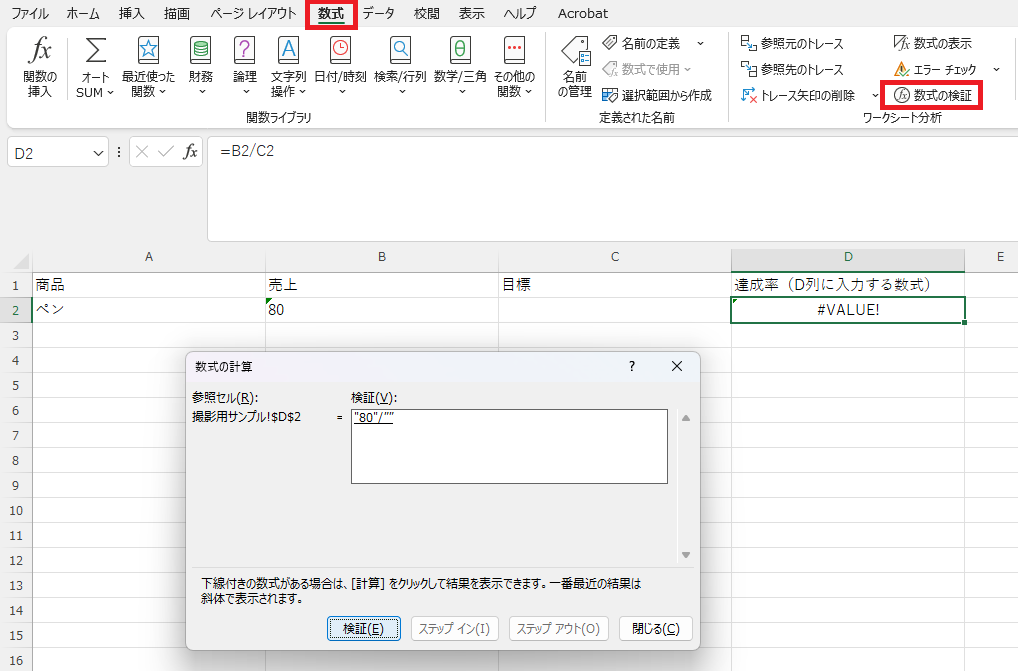Image resolution: width=1018 pixels, height=671 pixels.
Task: Click Trace Dependents (参照先のトレース)
Action: [792, 69]
